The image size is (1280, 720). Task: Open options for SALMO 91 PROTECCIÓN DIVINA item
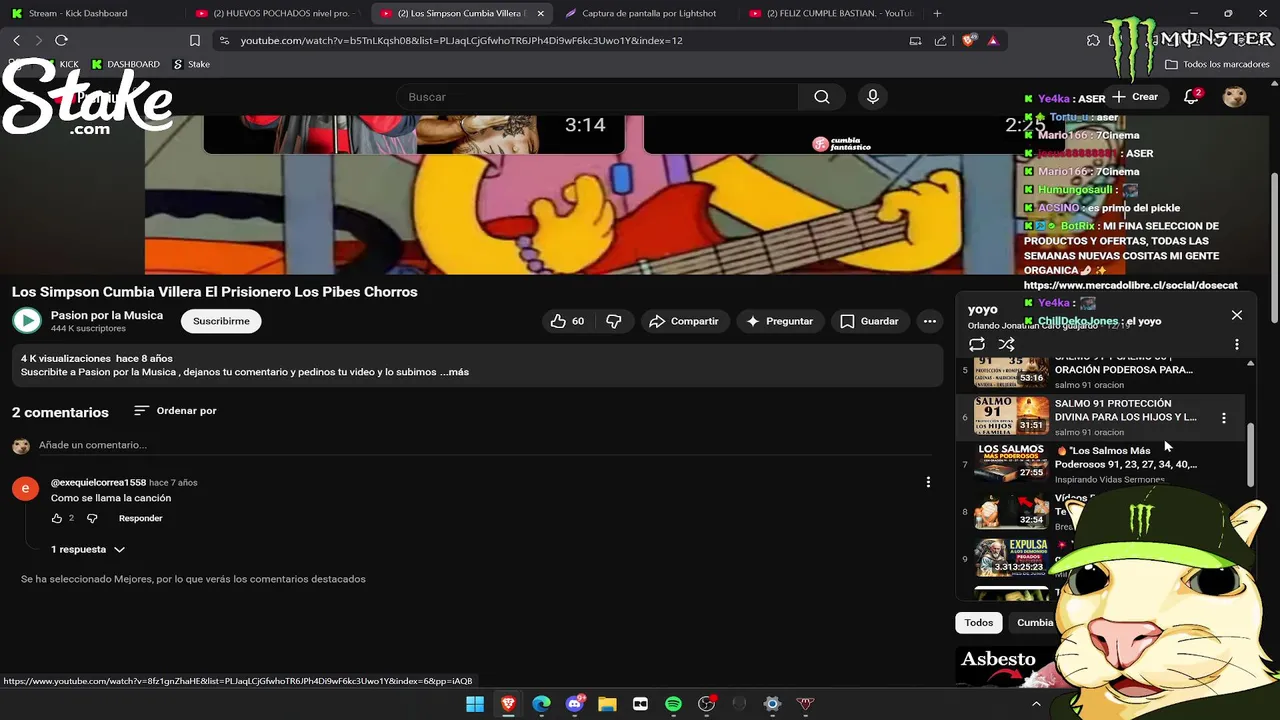coord(1224,418)
